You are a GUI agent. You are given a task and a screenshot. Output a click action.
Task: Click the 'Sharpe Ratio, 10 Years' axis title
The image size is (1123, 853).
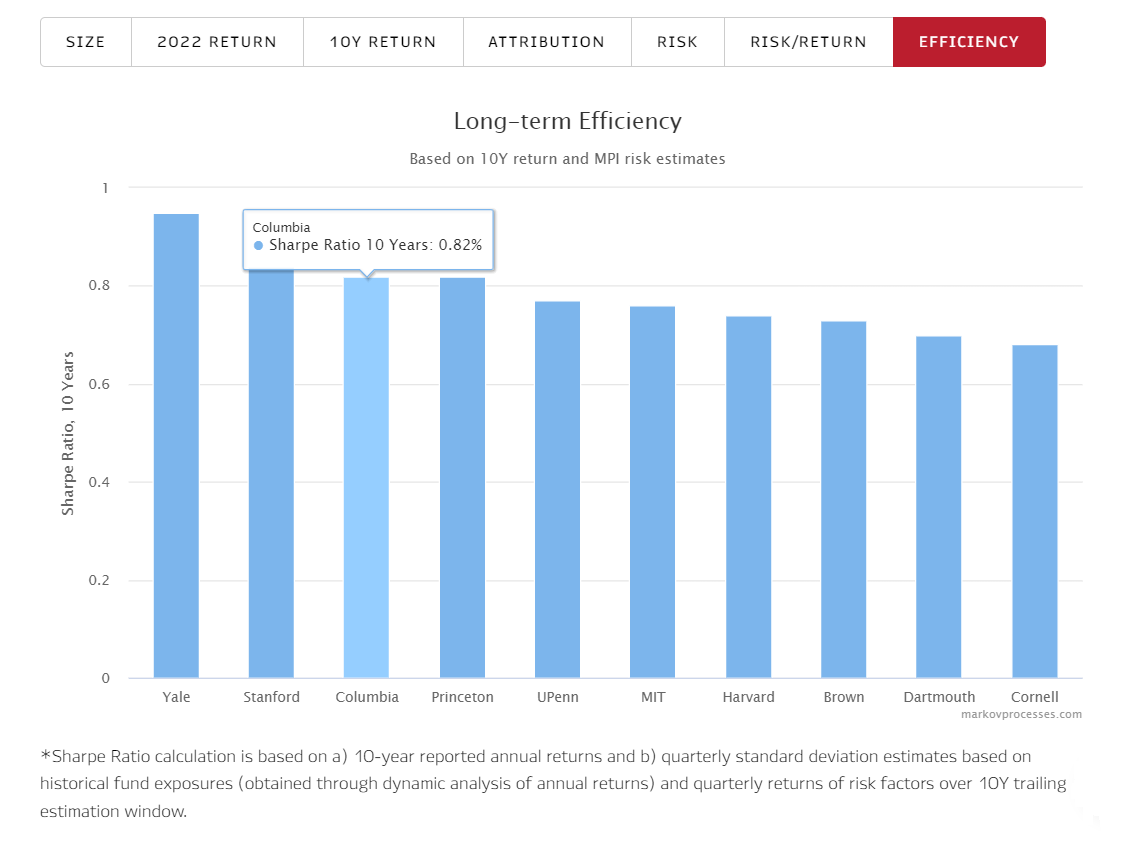tap(67, 433)
